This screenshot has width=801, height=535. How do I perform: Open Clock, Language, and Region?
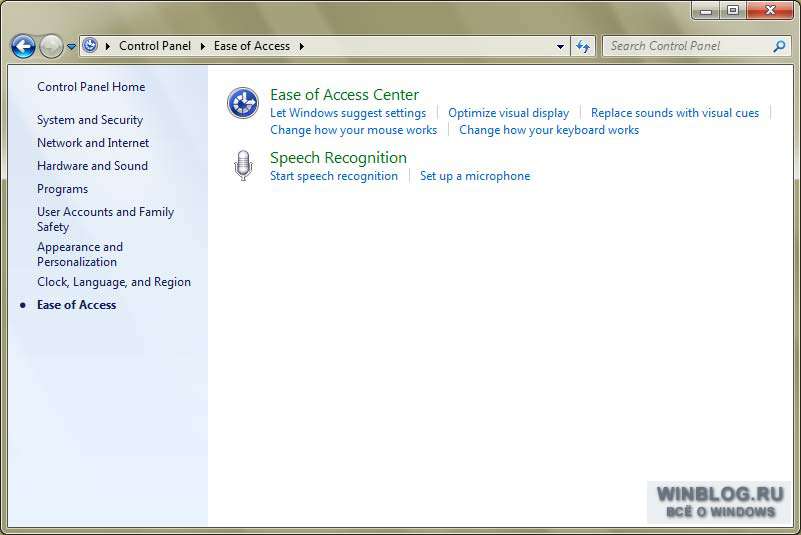pyautogui.click(x=114, y=282)
